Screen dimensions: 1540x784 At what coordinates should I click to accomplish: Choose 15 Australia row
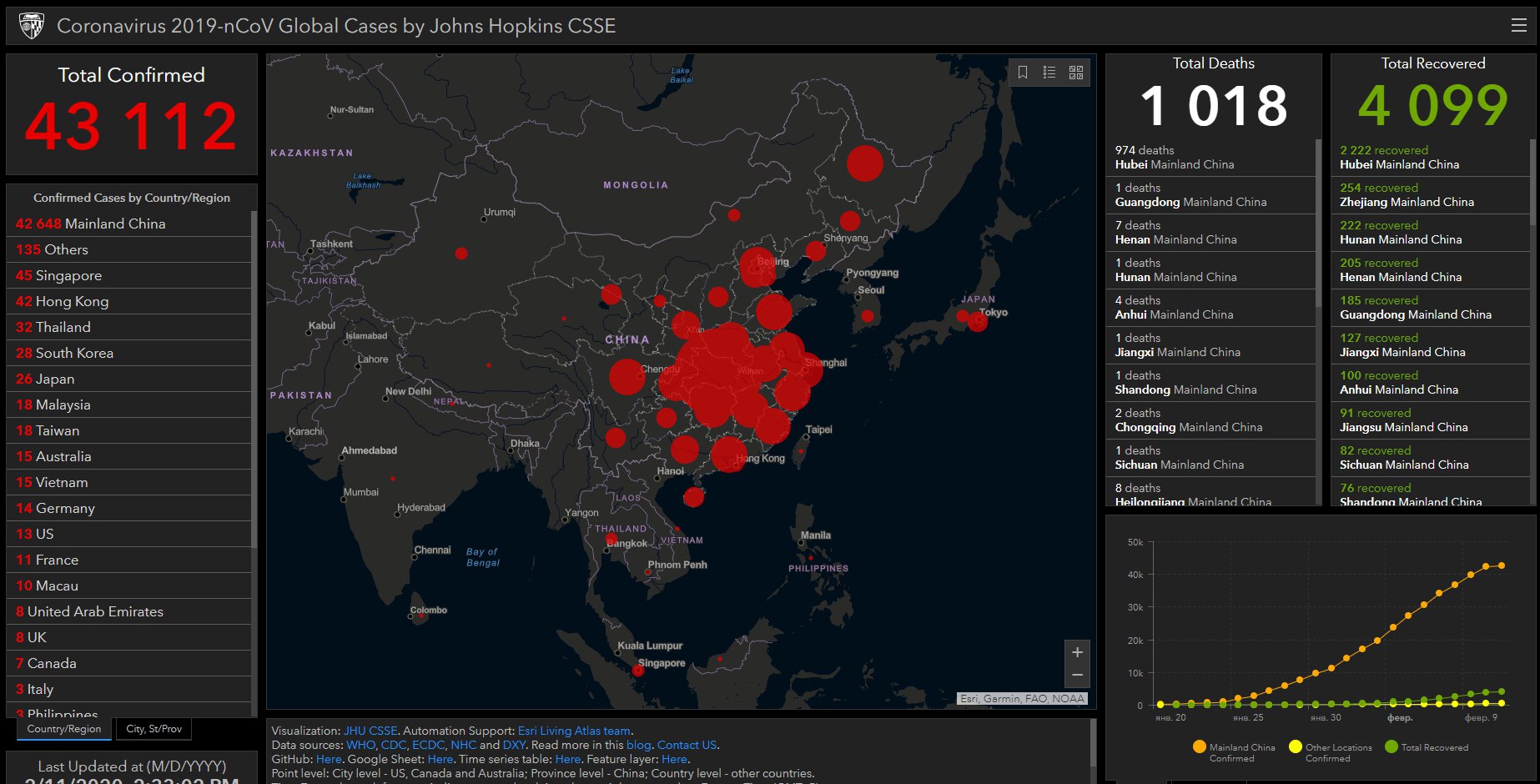click(x=129, y=456)
